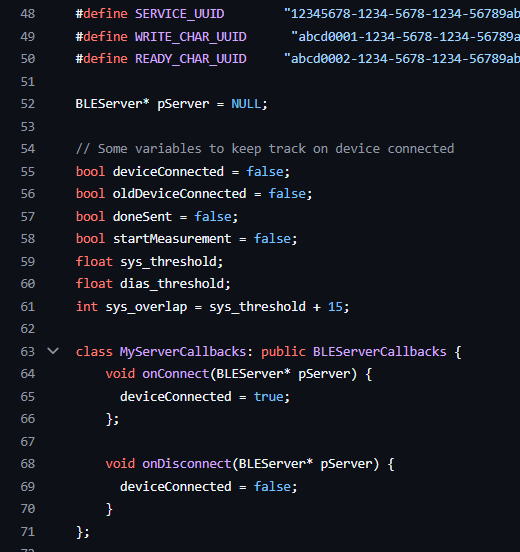Screen dimensions: 520x552
Task: Click startMeasurement variable name
Action: (x=172, y=239)
